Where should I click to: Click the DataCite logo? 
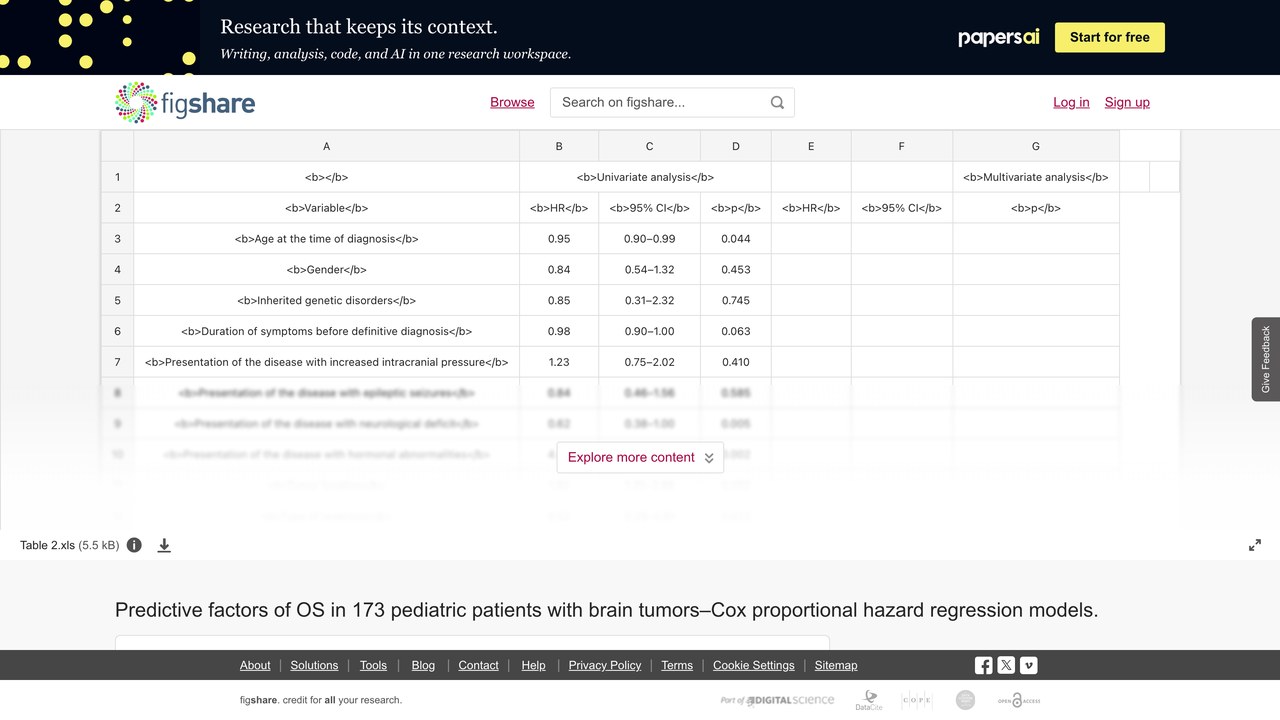(x=869, y=700)
